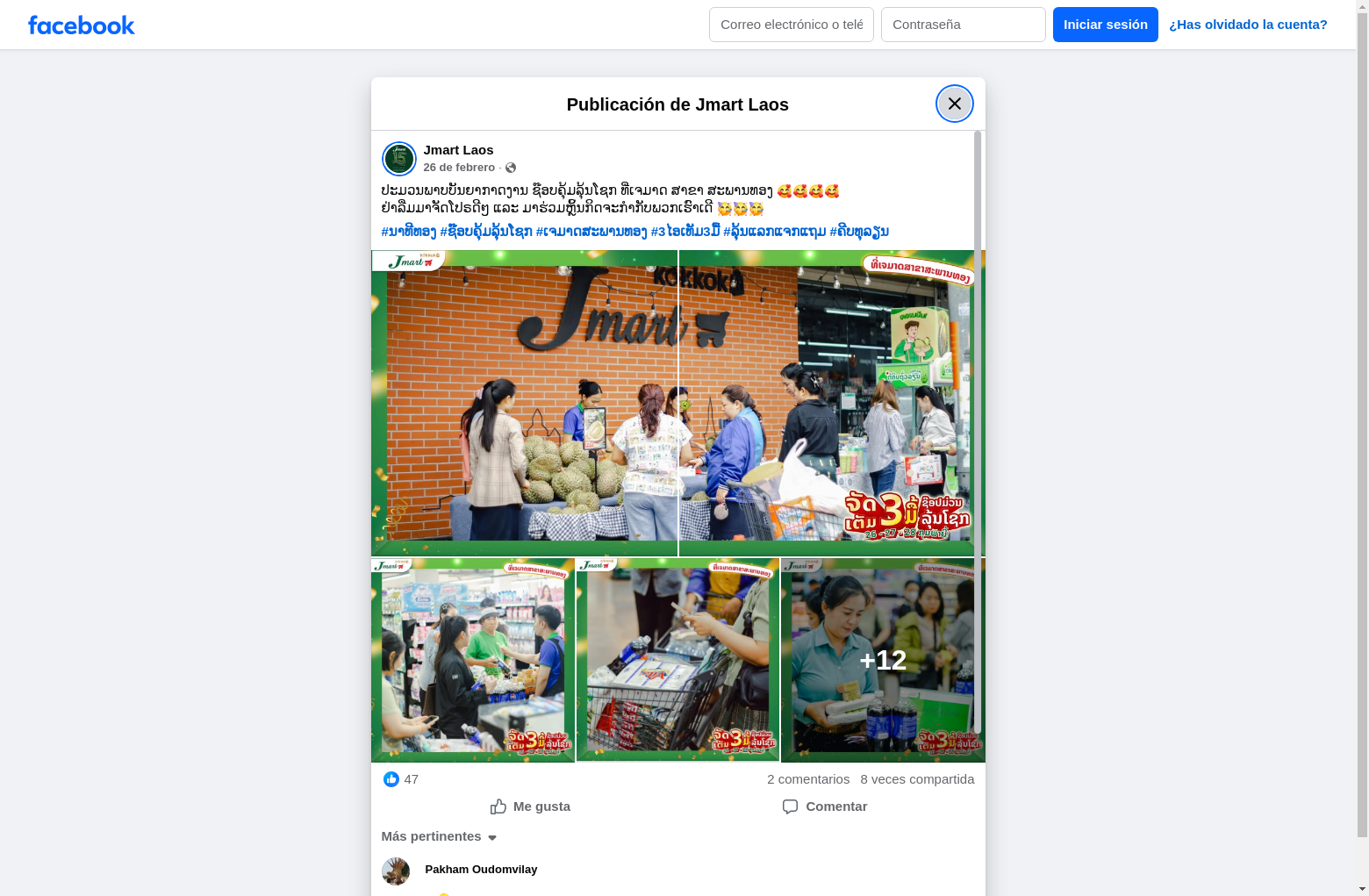Viewport: 1369px width, 896px height.
Task: Open the cashier in green cap photo
Action: pyautogui.click(x=473, y=660)
